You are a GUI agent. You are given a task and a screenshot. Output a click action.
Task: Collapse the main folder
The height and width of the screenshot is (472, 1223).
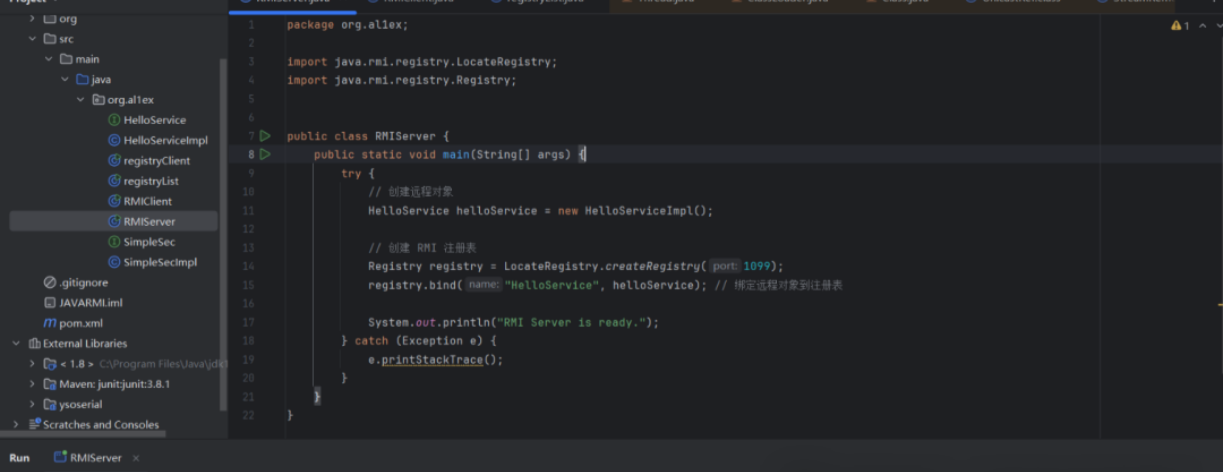49,59
